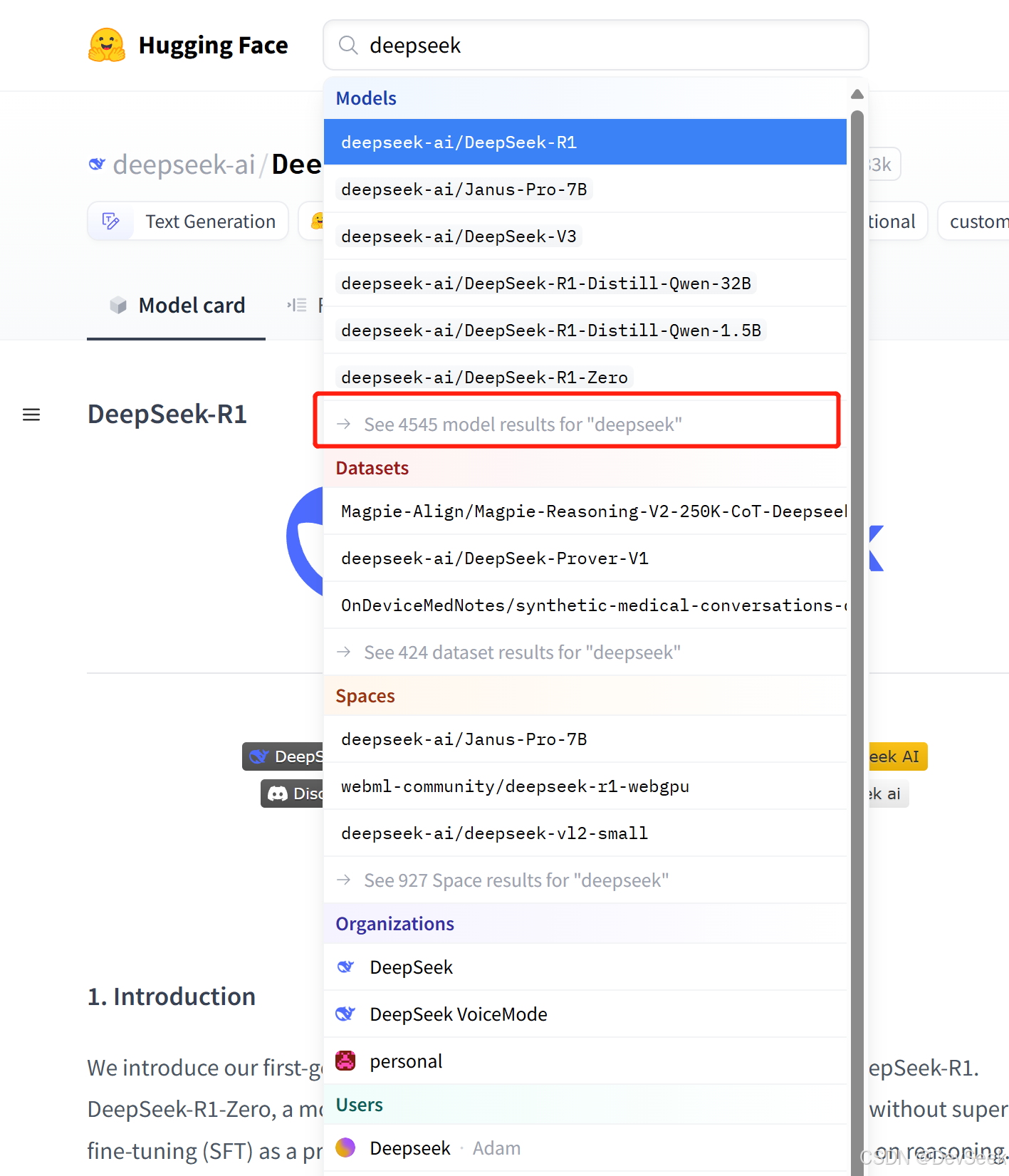Image resolution: width=1009 pixels, height=1176 pixels.
Task: Open personal organization result
Action: click(x=585, y=1061)
